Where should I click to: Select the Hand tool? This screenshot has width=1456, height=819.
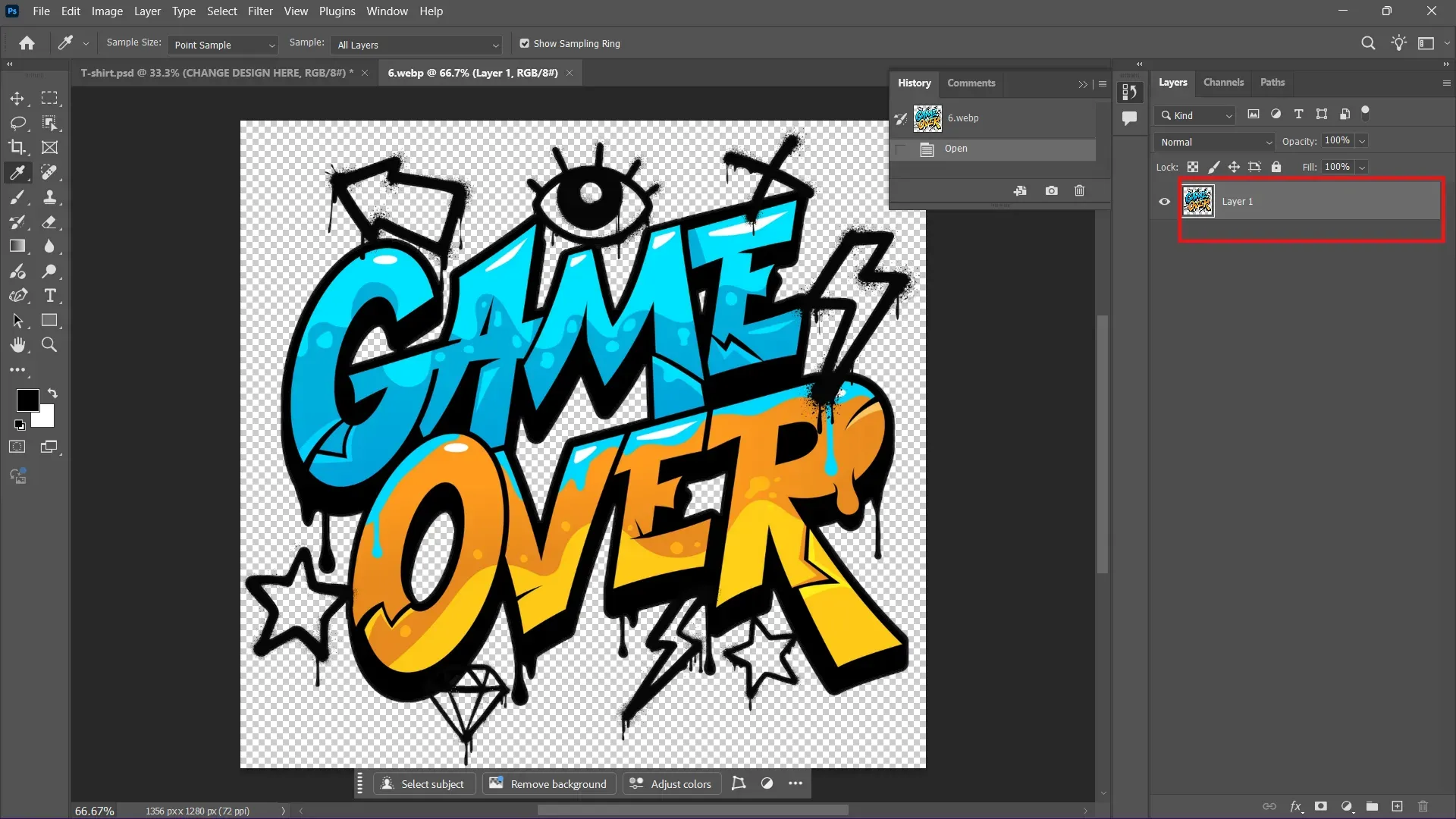tap(17, 345)
